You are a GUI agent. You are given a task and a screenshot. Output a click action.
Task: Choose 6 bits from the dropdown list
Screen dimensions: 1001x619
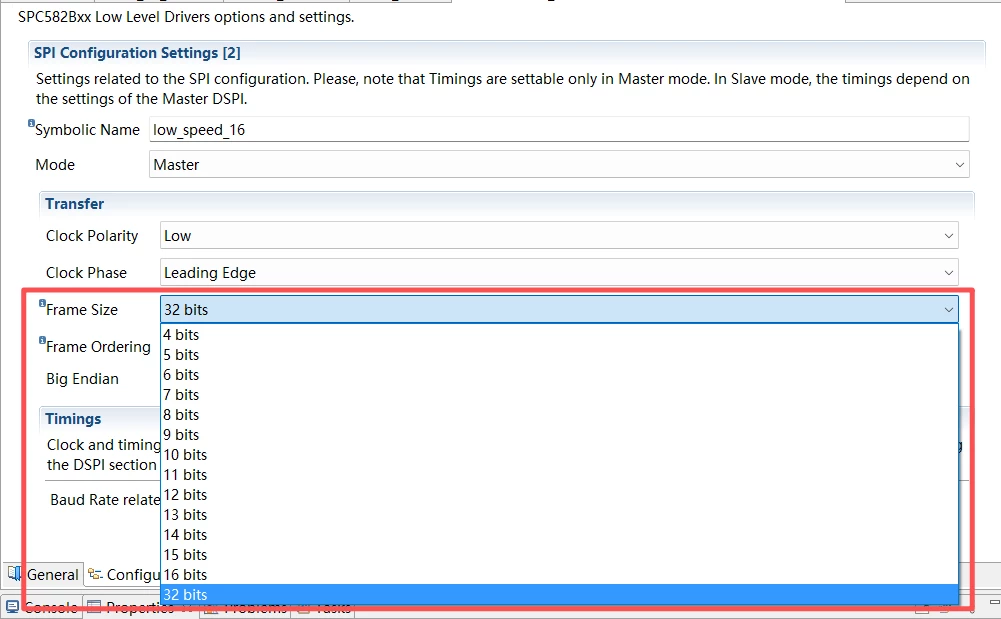559,375
